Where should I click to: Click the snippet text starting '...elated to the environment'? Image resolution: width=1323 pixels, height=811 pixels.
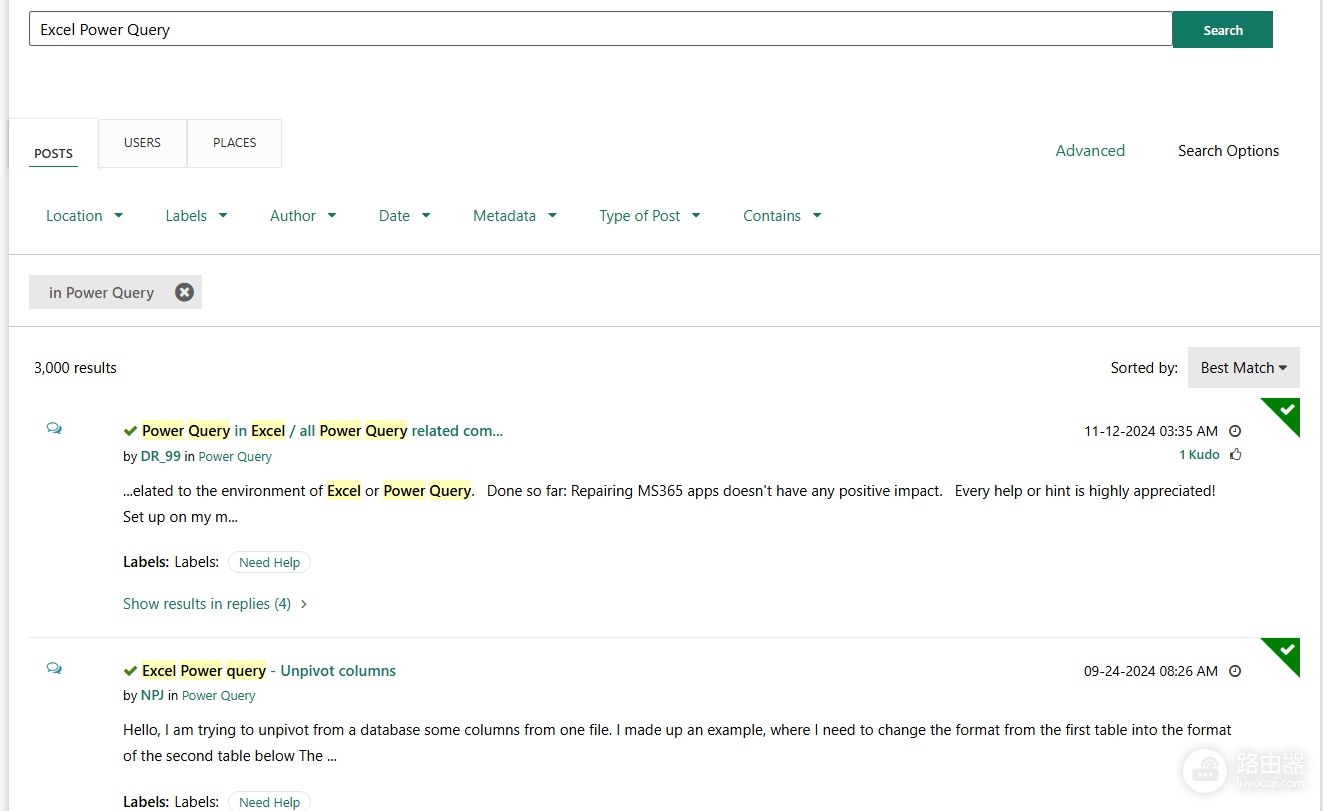tap(669, 504)
